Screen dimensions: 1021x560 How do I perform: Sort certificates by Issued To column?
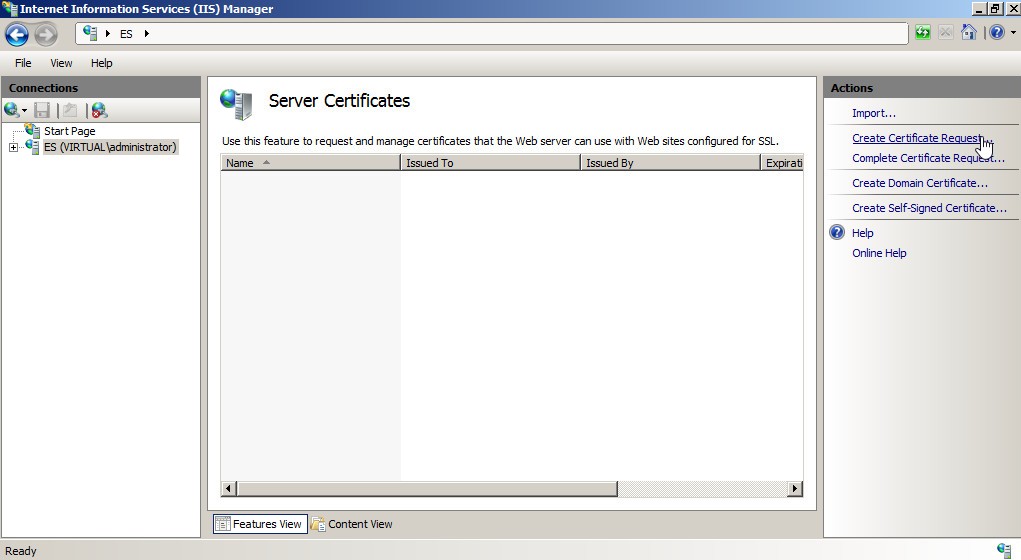[489, 163]
